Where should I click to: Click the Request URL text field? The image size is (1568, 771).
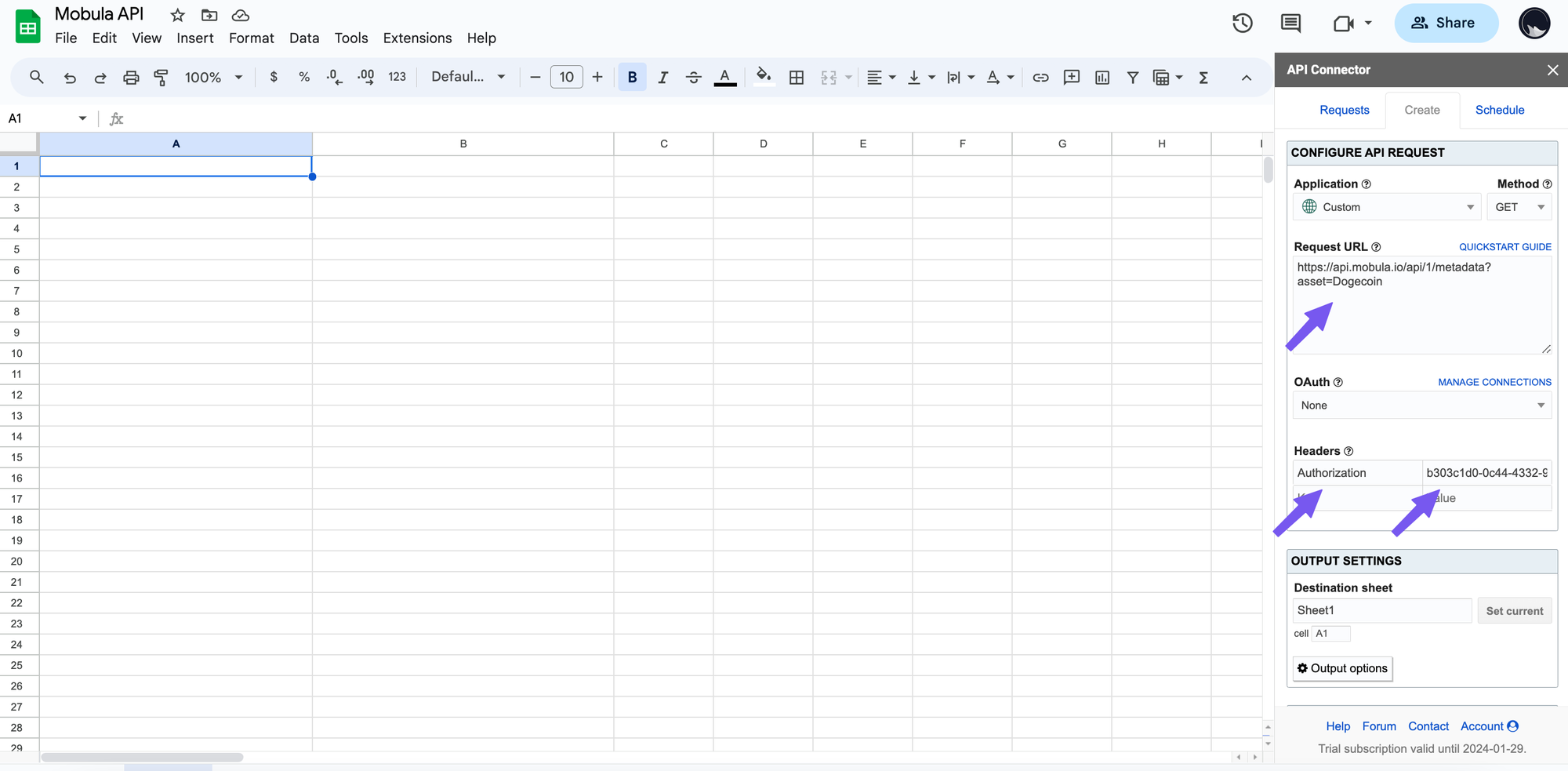point(1422,305)
